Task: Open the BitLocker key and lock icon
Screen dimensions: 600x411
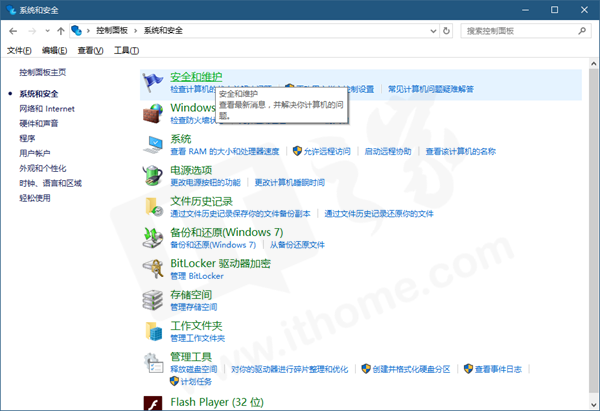Action: 152,268
